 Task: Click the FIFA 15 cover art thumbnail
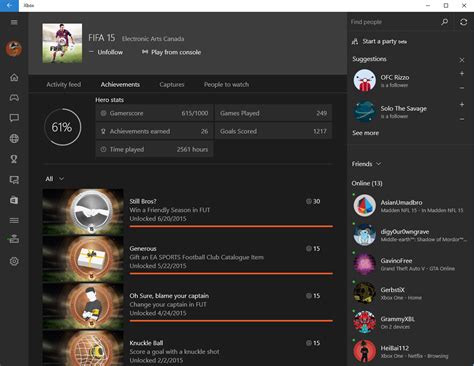point(62,43)
